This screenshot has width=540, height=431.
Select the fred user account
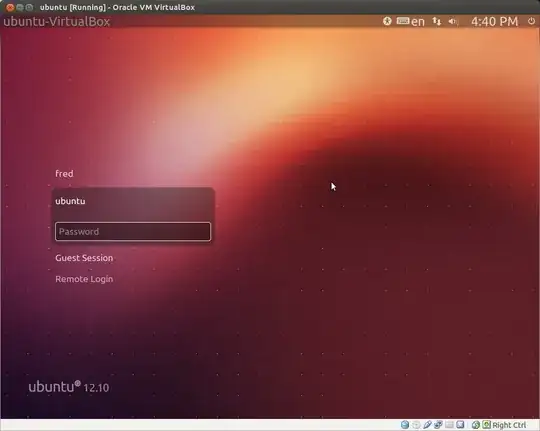[x=64, y=173]
